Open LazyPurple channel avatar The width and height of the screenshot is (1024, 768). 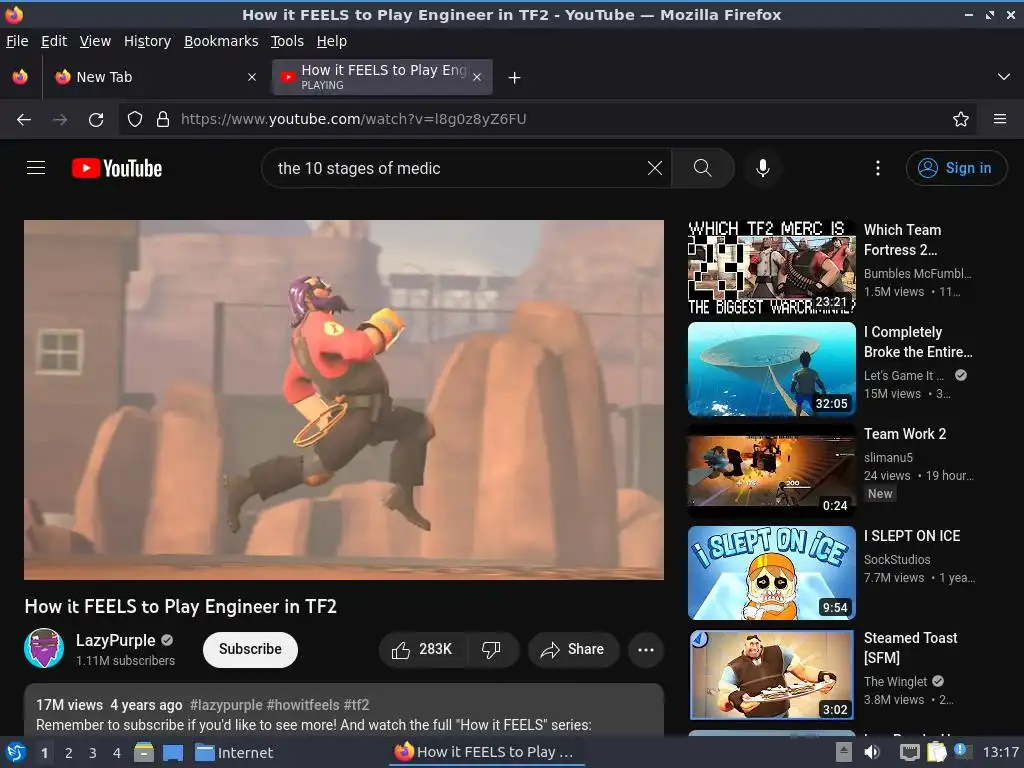(44, 648)
